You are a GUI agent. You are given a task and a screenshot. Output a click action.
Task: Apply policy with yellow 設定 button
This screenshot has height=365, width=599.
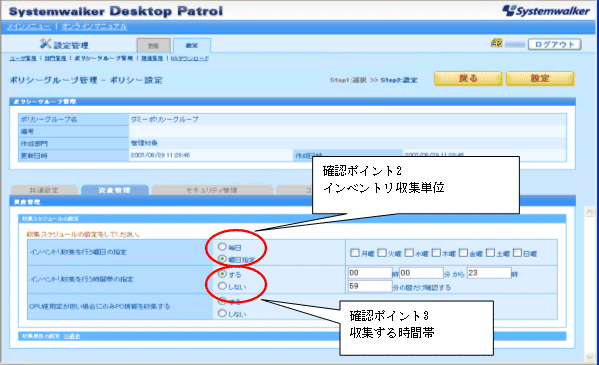[540, 78]
